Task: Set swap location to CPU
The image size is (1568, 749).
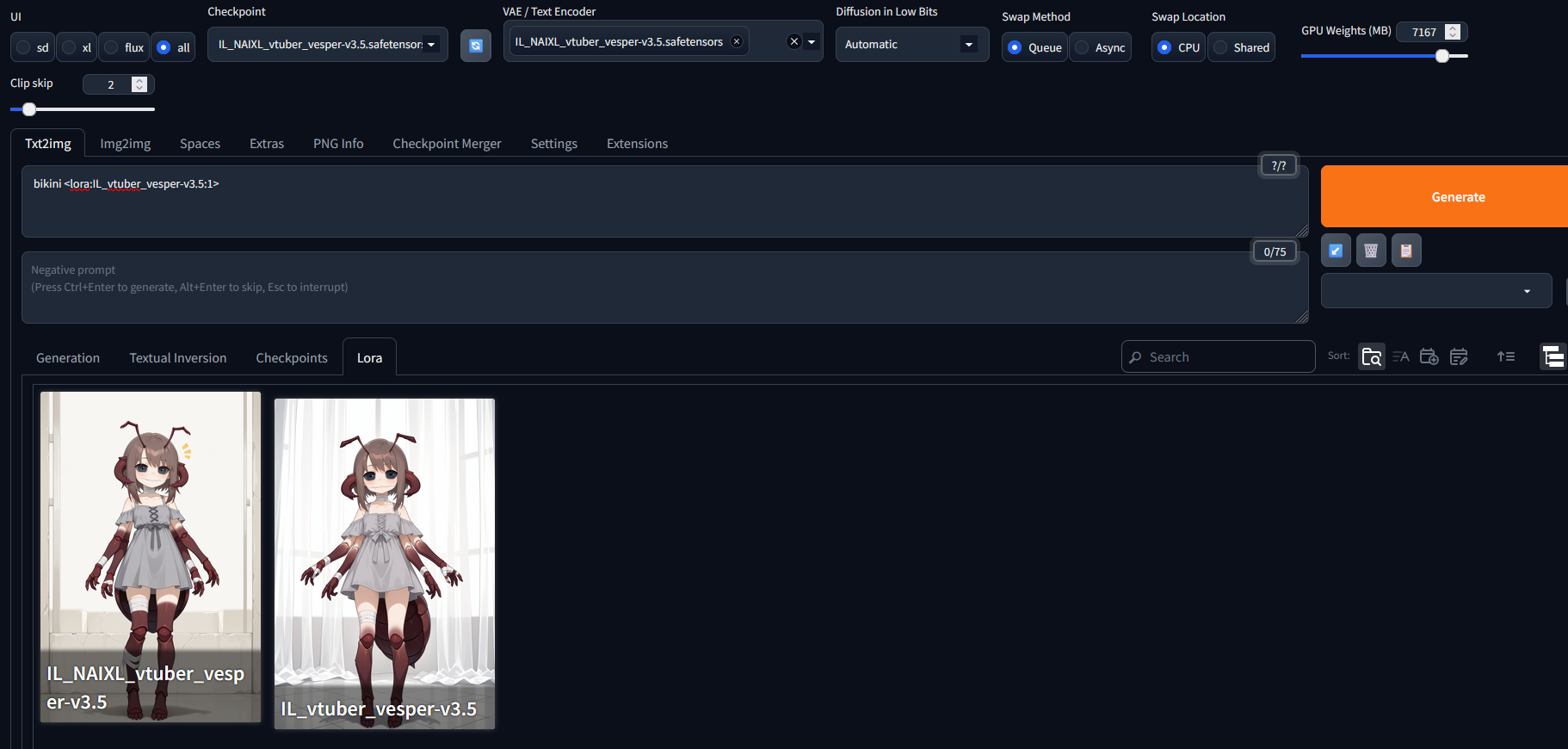Action: 1178,47
